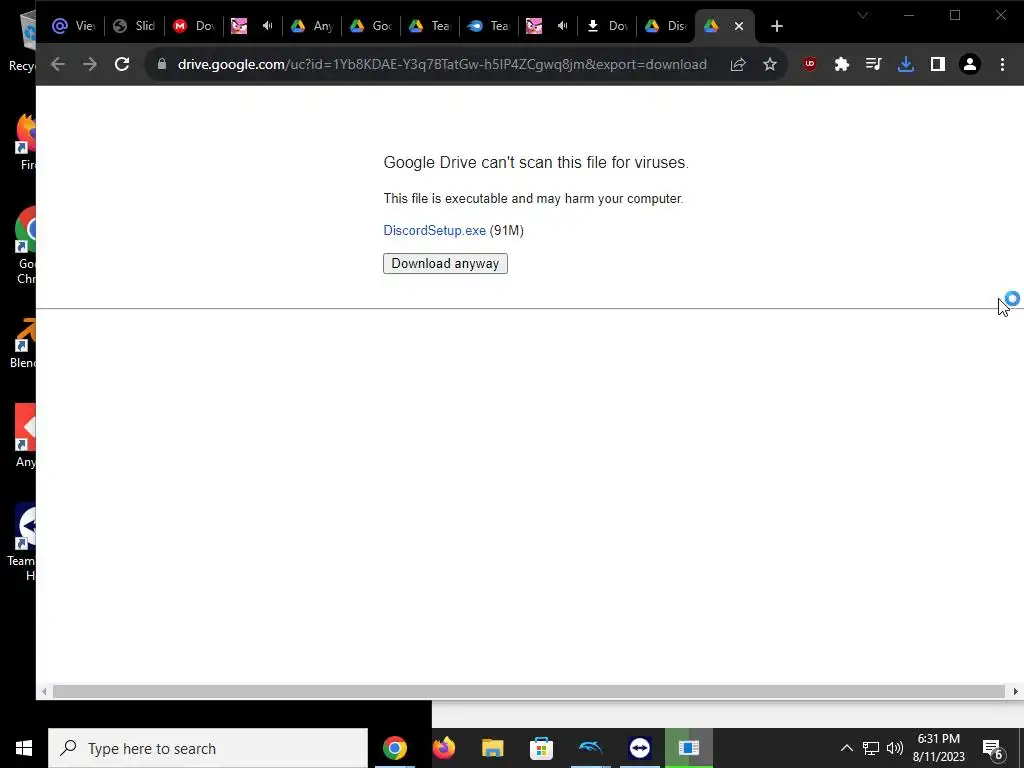The width and height of the screenshot is (1024, 768).
Task: Switch to the MEGA 'Do' tab
Action: pyautogui.click(x=194, y=26)
